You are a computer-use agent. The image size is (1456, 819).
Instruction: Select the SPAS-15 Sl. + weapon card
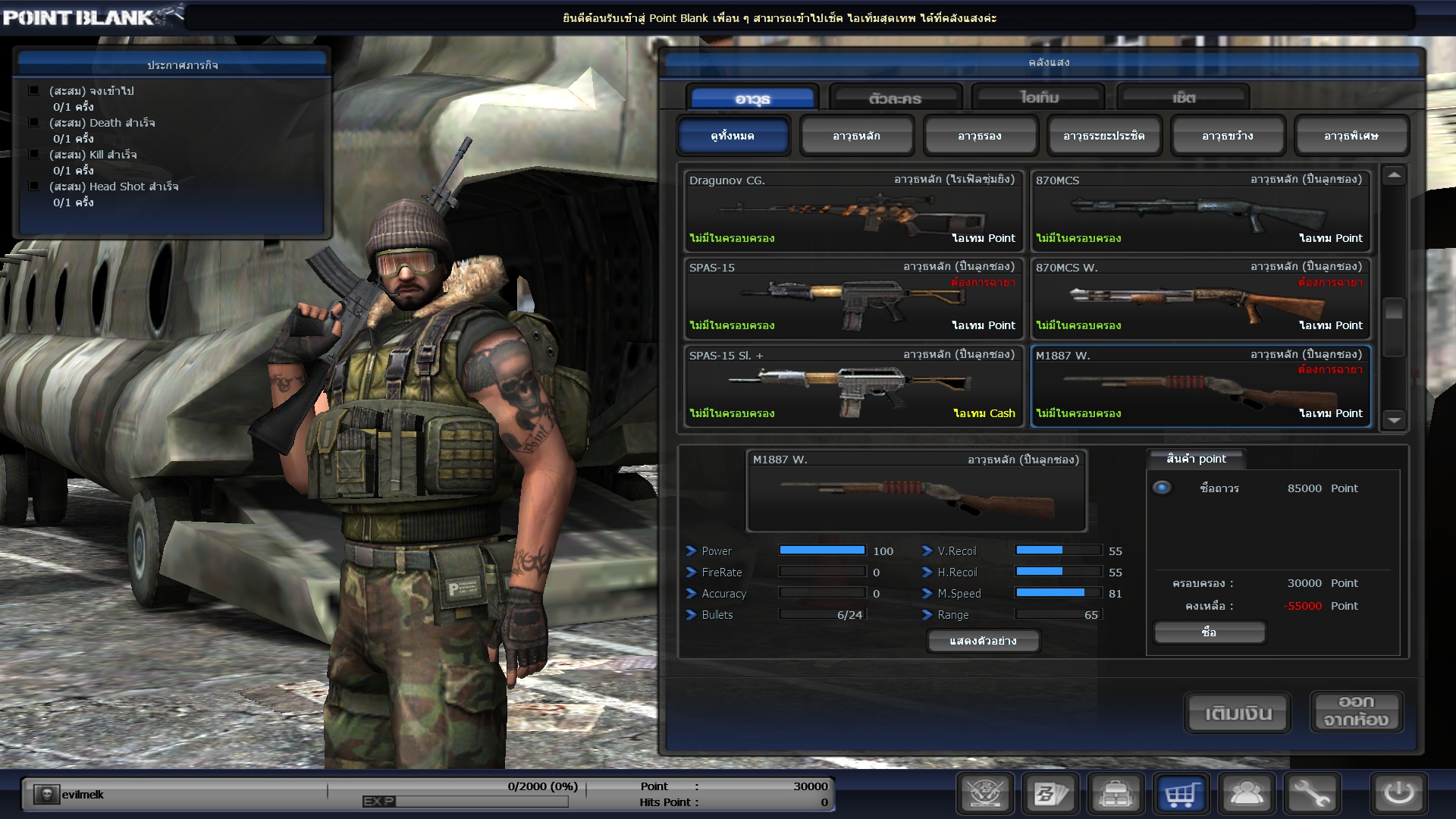tap(852, 385)
